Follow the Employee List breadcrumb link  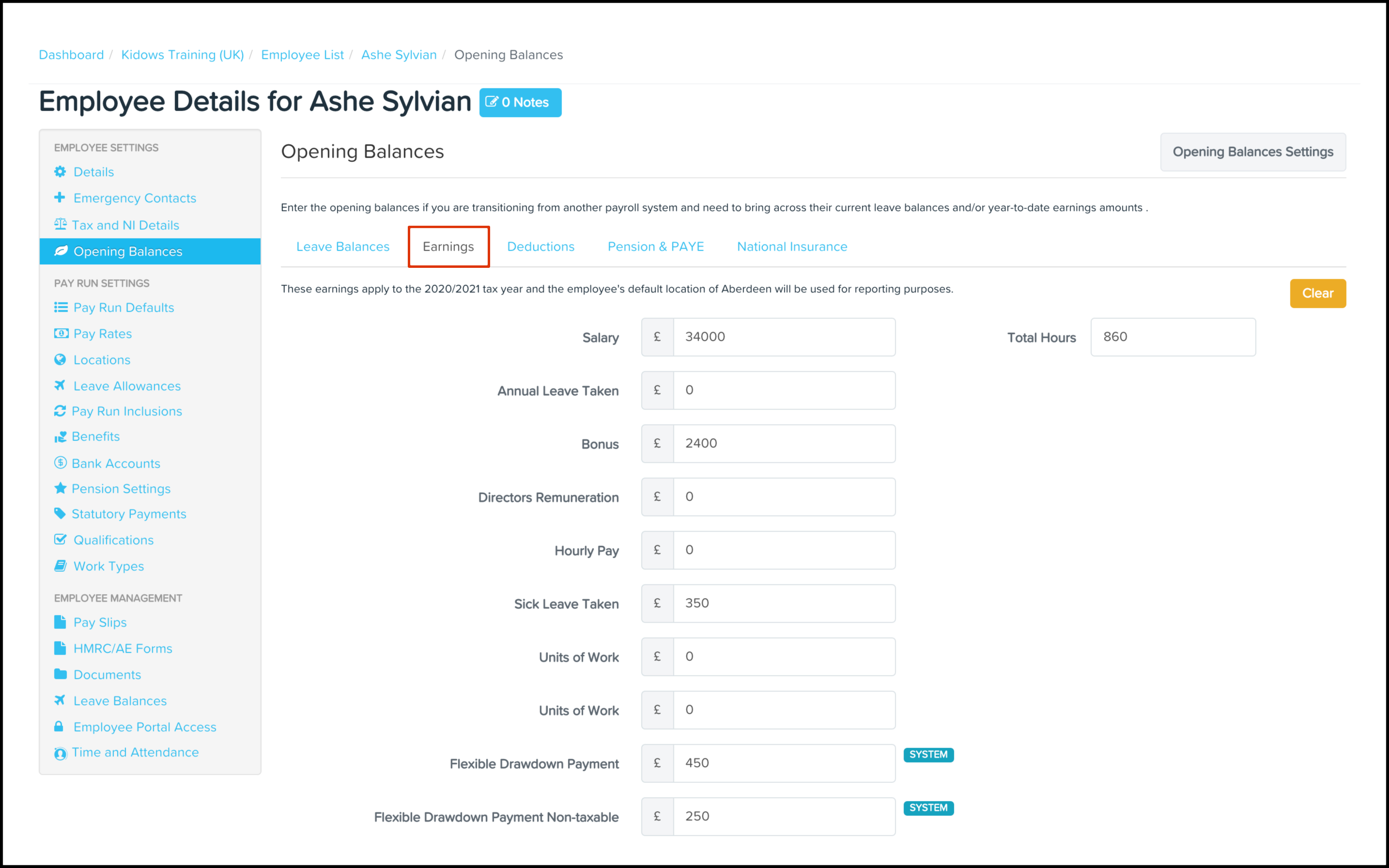tap(302, 55)
